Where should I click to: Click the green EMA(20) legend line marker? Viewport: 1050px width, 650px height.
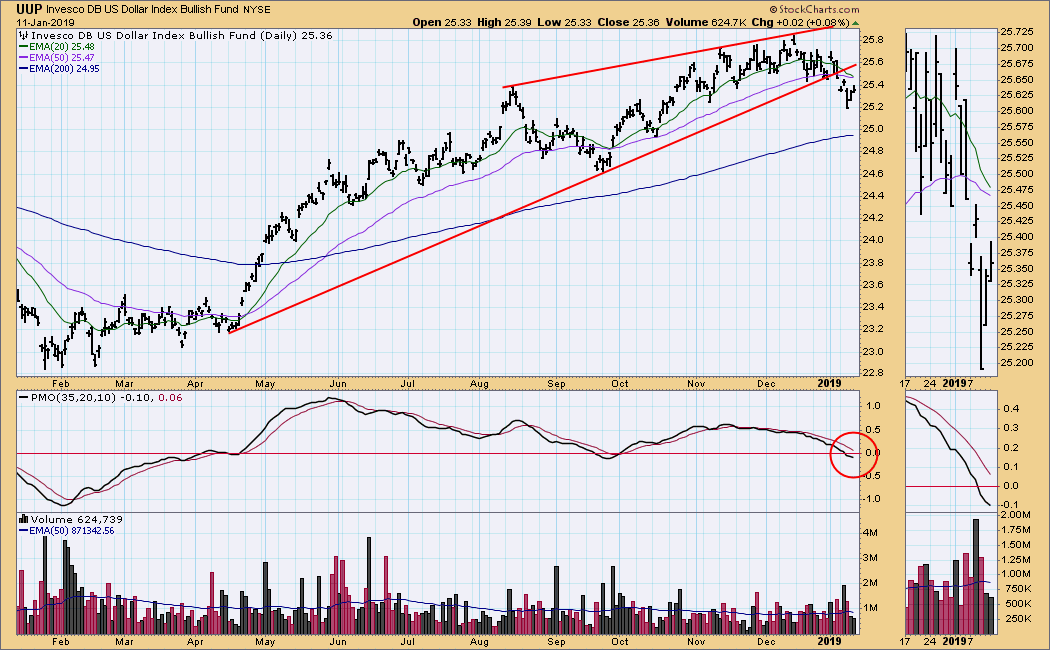(x=23, y=47)
